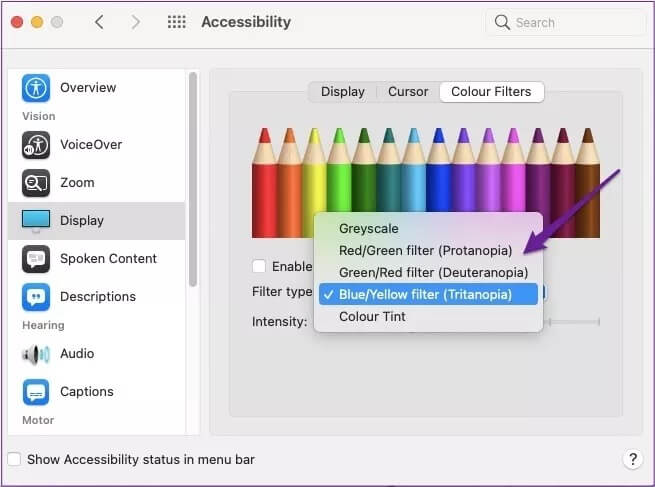Click the 'Motor' section heading

point(38,420)
